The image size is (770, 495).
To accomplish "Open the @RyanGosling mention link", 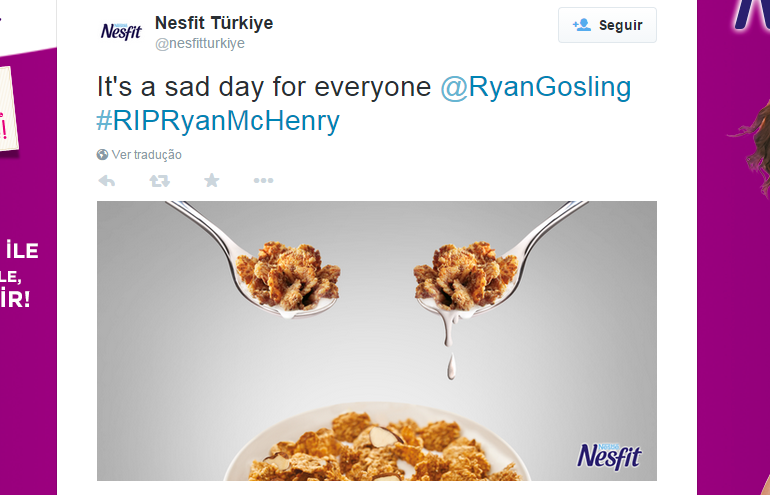I will 535,87.
